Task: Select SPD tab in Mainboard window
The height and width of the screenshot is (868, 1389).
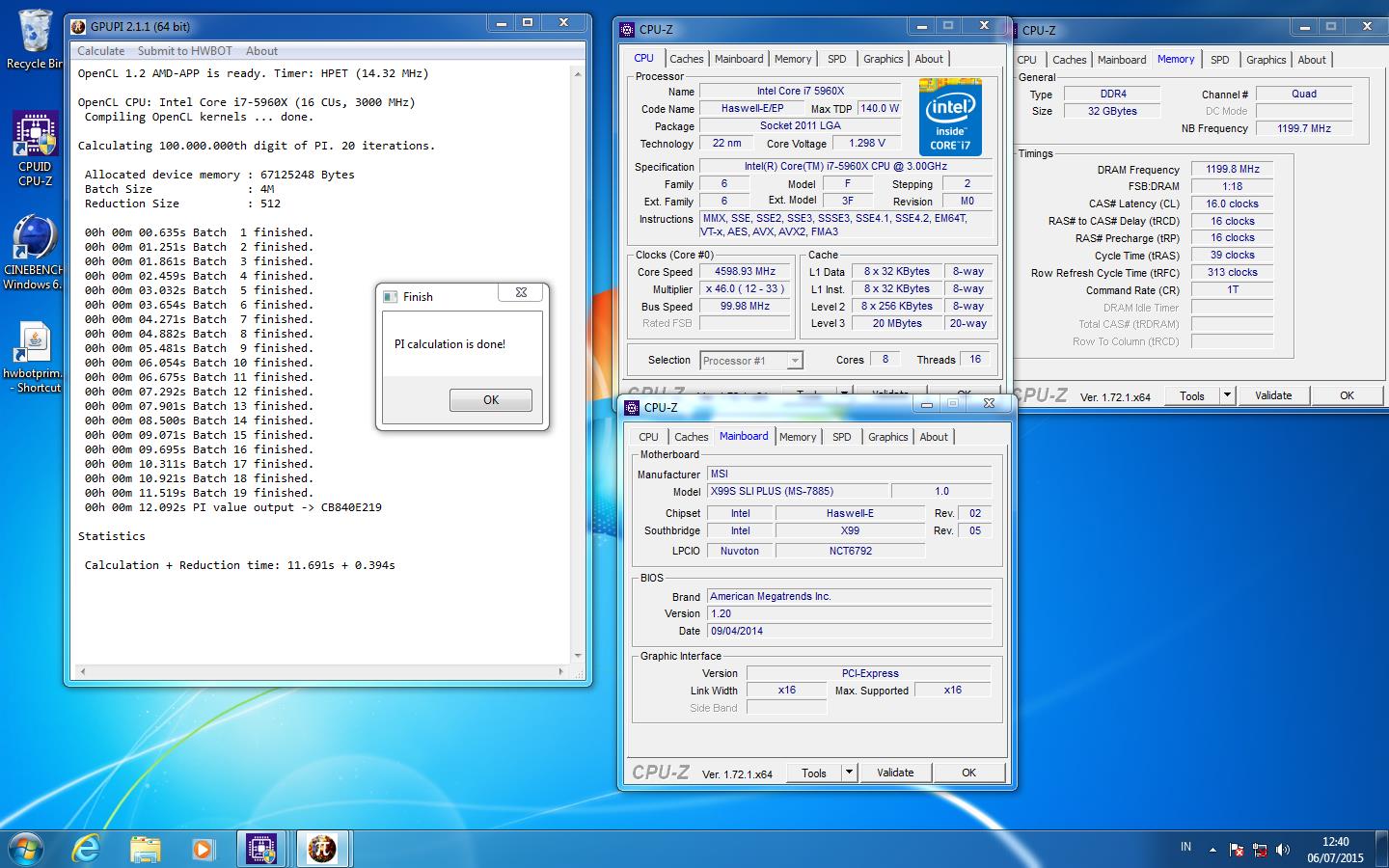Action: coord(842,437)
